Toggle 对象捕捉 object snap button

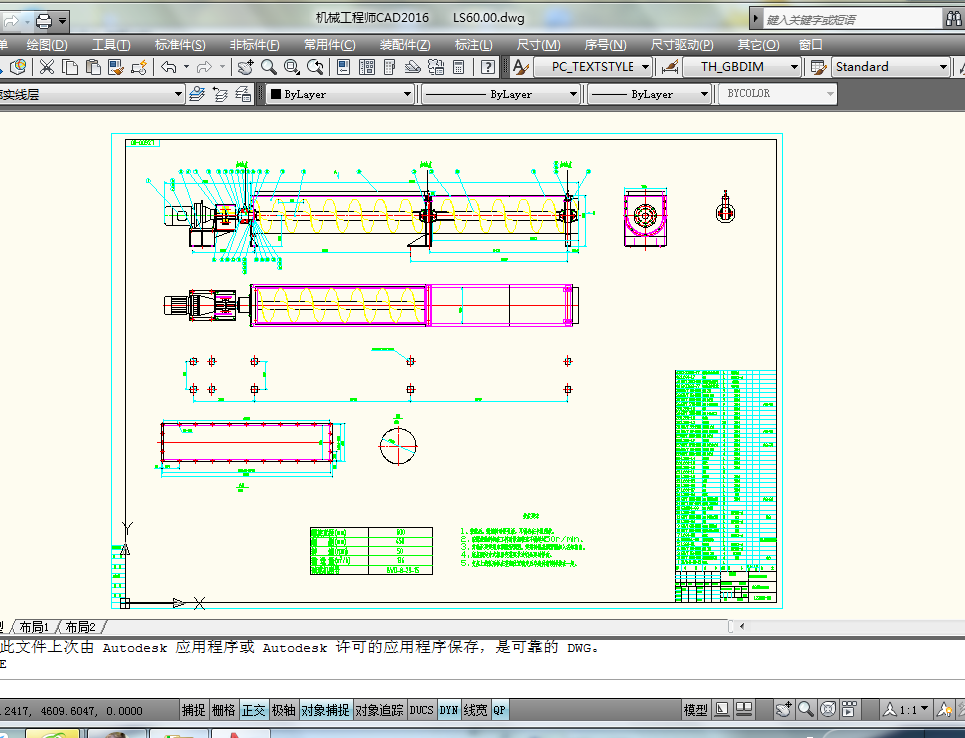pyautogui.click(x=326, y=710)
